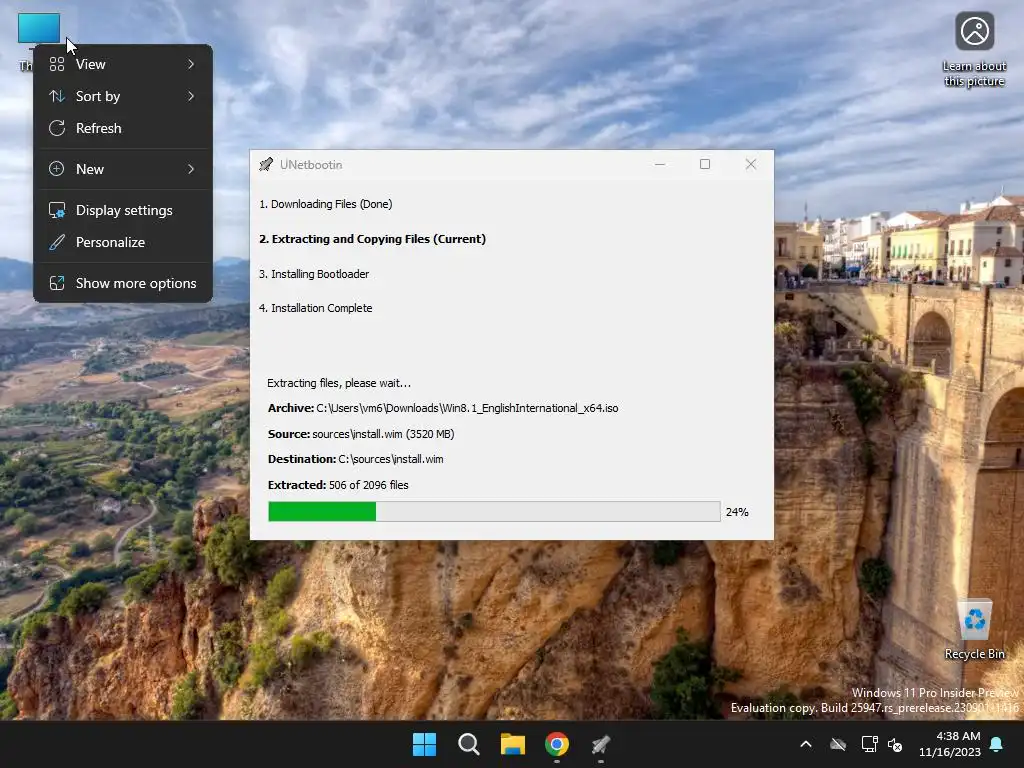1024x768 pixels.
Task: Switch to Google Chrome in taskbar
Action: [557, 744]
